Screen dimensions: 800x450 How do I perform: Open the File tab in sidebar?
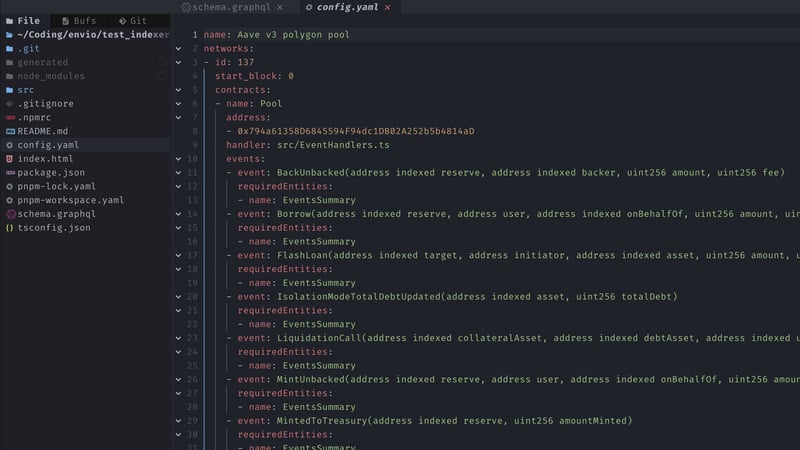coord(23,21)
